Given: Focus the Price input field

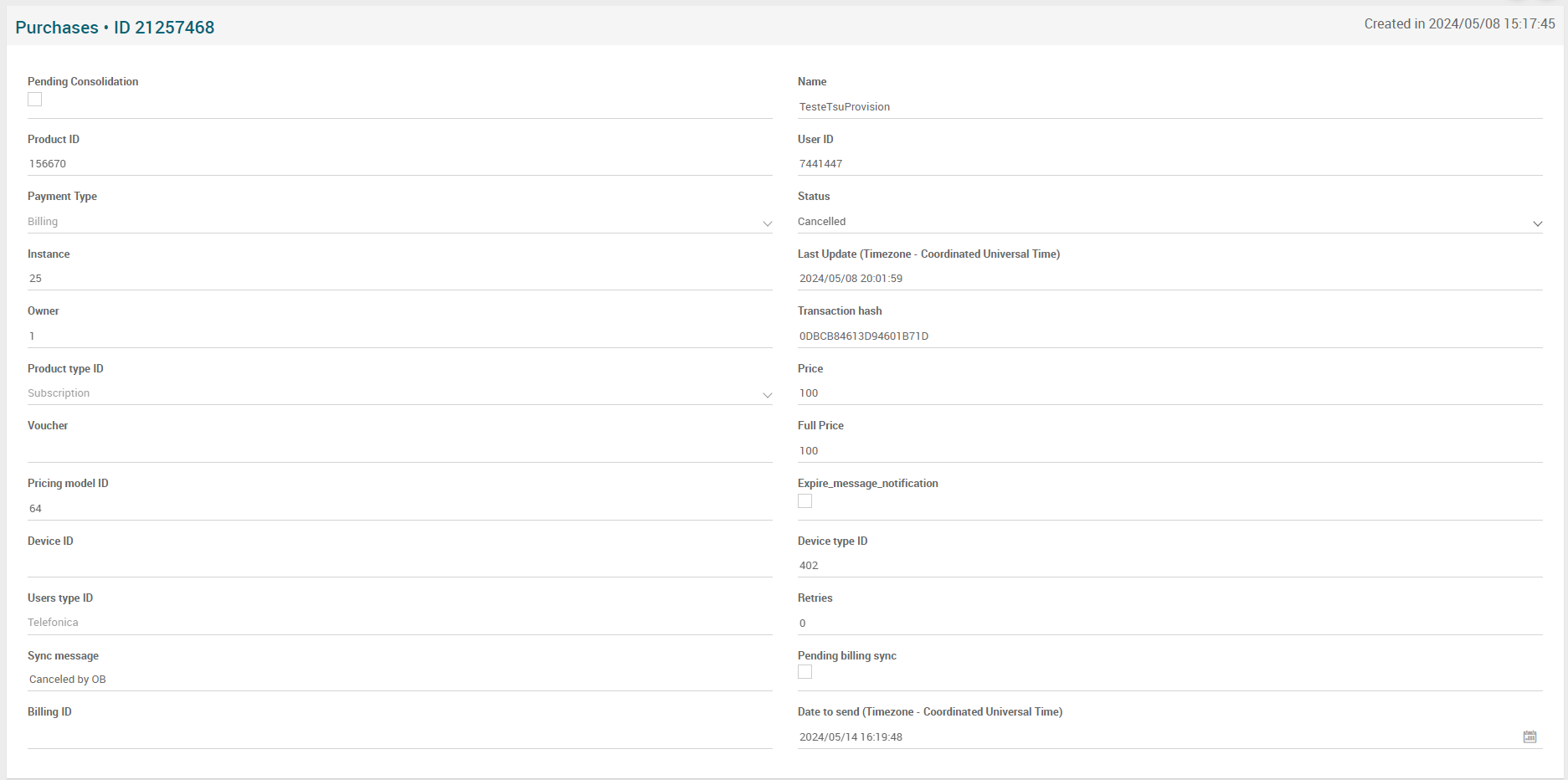Looking at the screenshot, I should click(1170, 393).
